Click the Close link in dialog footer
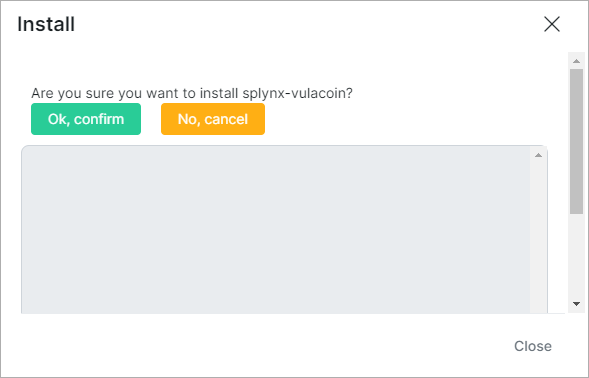The height and width of the screenshot is (378, 589). (533, 346)
